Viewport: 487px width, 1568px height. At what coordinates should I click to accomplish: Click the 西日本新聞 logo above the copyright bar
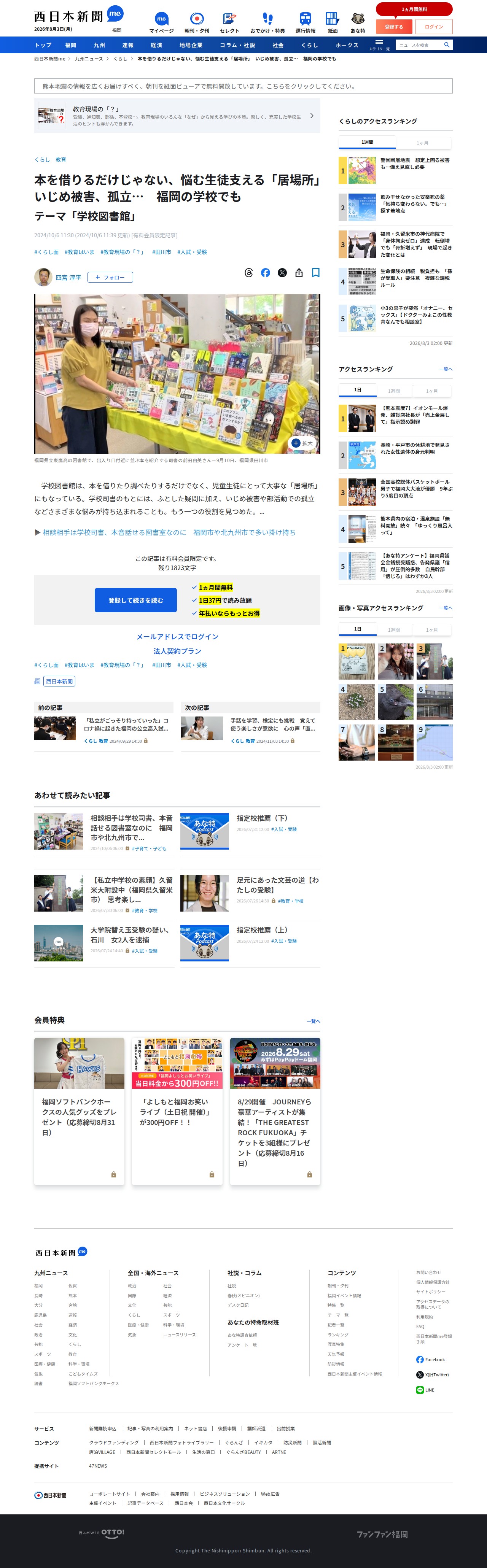click(x=51, y=1495)
